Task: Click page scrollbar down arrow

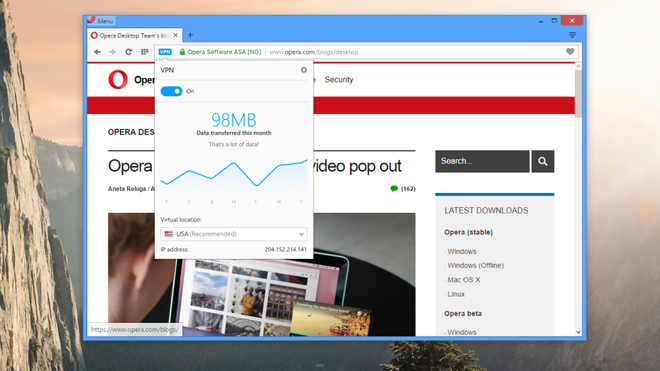Action: click(578, 332)
